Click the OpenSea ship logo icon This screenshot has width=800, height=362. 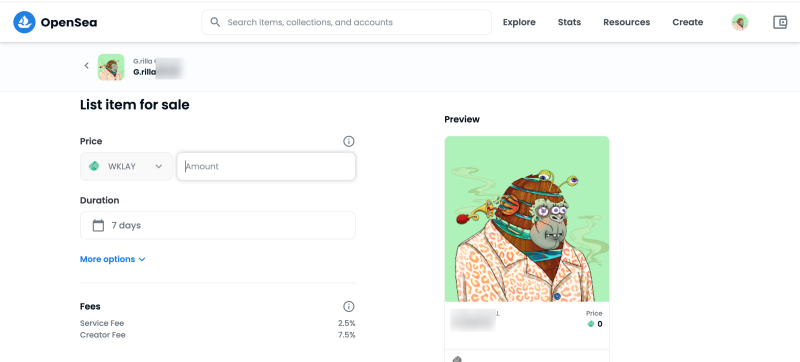[24, 22]
